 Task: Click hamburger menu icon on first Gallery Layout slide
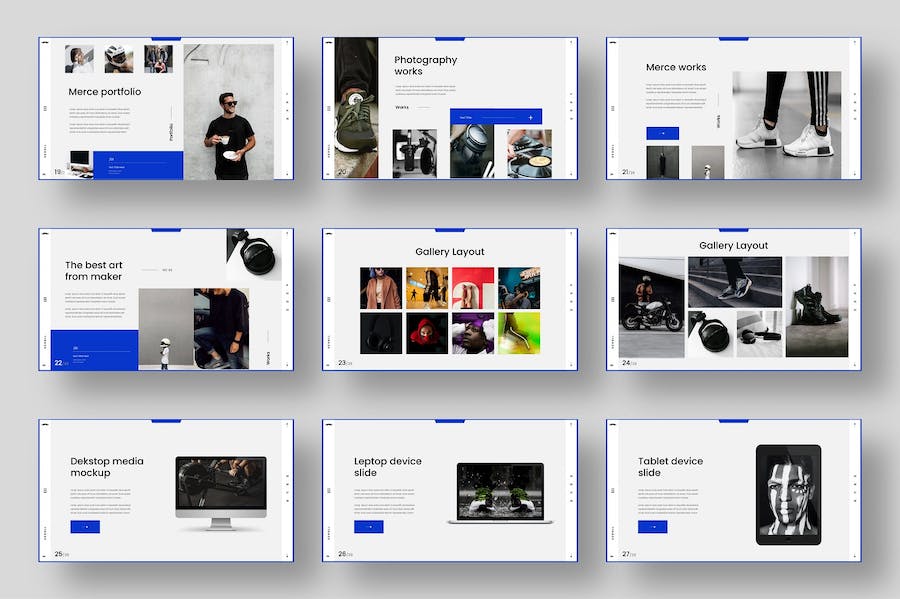328,299
